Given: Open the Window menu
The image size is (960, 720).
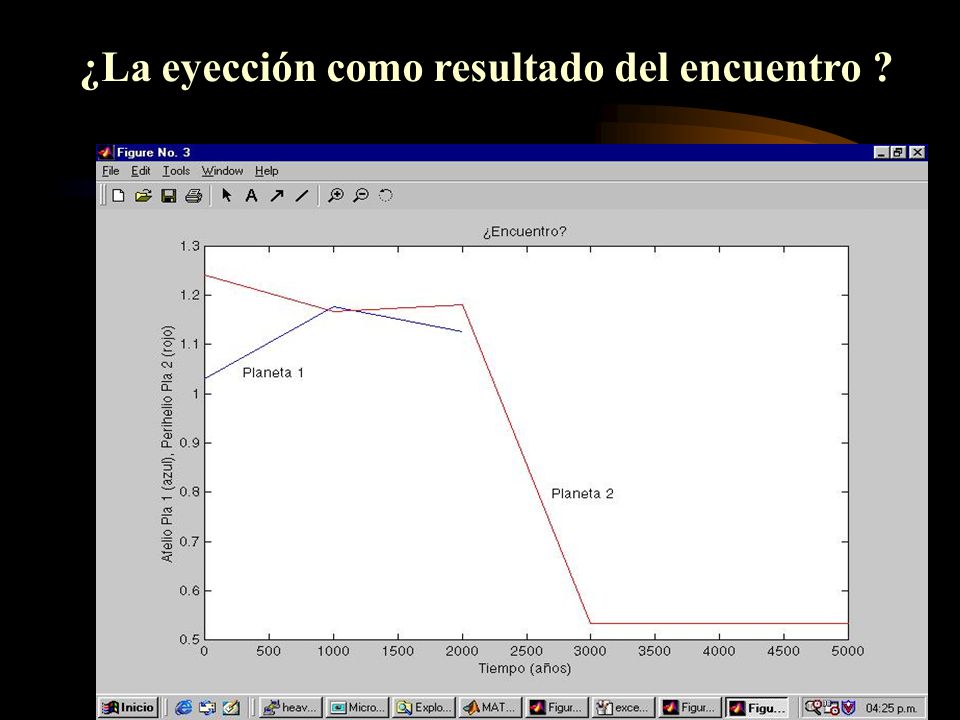Looking at the screenshot, I should [x=223, y=171].
